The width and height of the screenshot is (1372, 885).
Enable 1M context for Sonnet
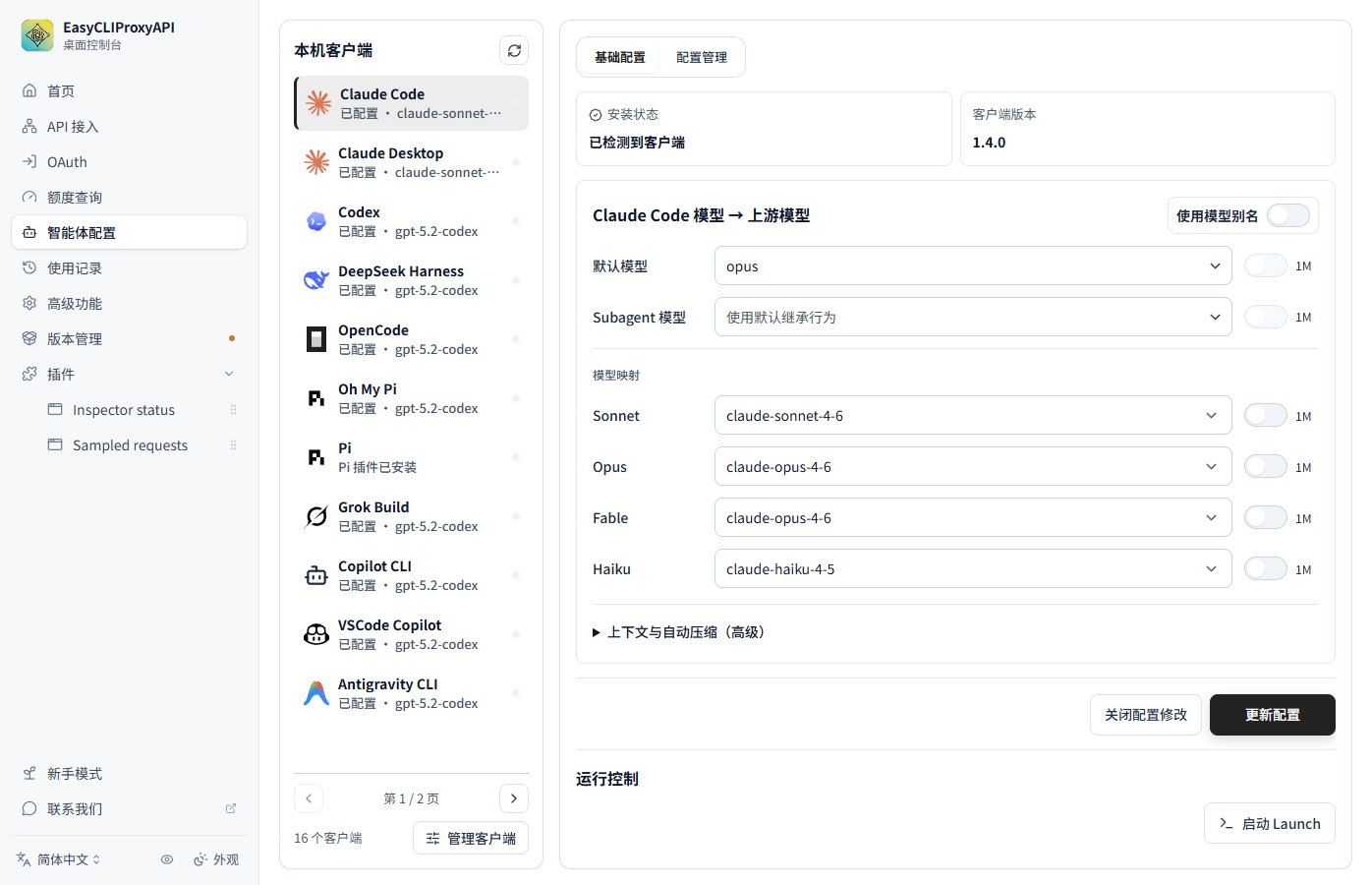[x=1266, y=415]
